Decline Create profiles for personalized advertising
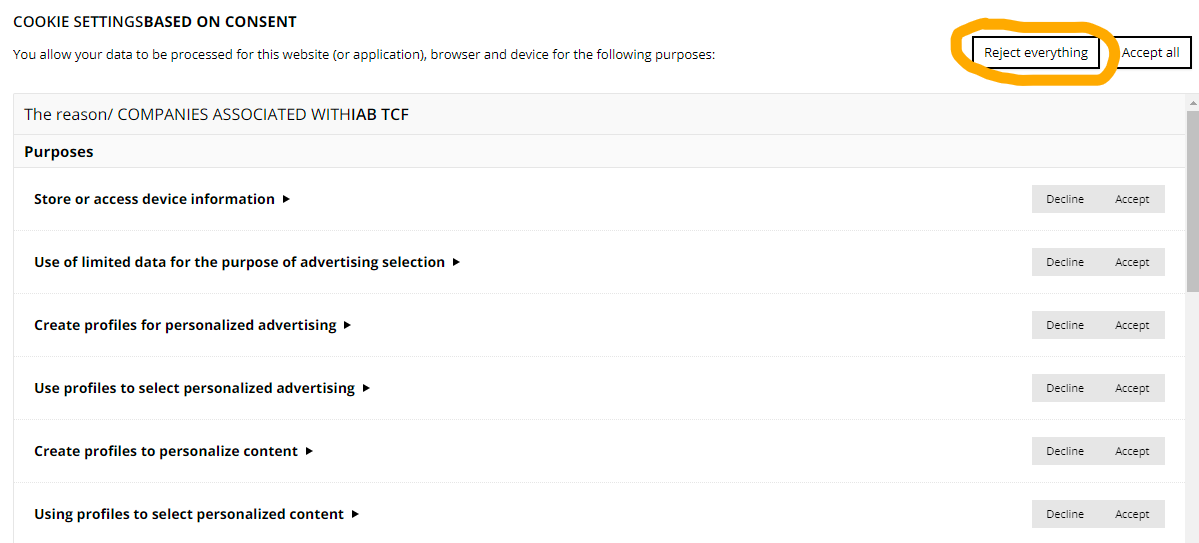The width and height of the screenshot is (1199, 543). (1065, 325)
